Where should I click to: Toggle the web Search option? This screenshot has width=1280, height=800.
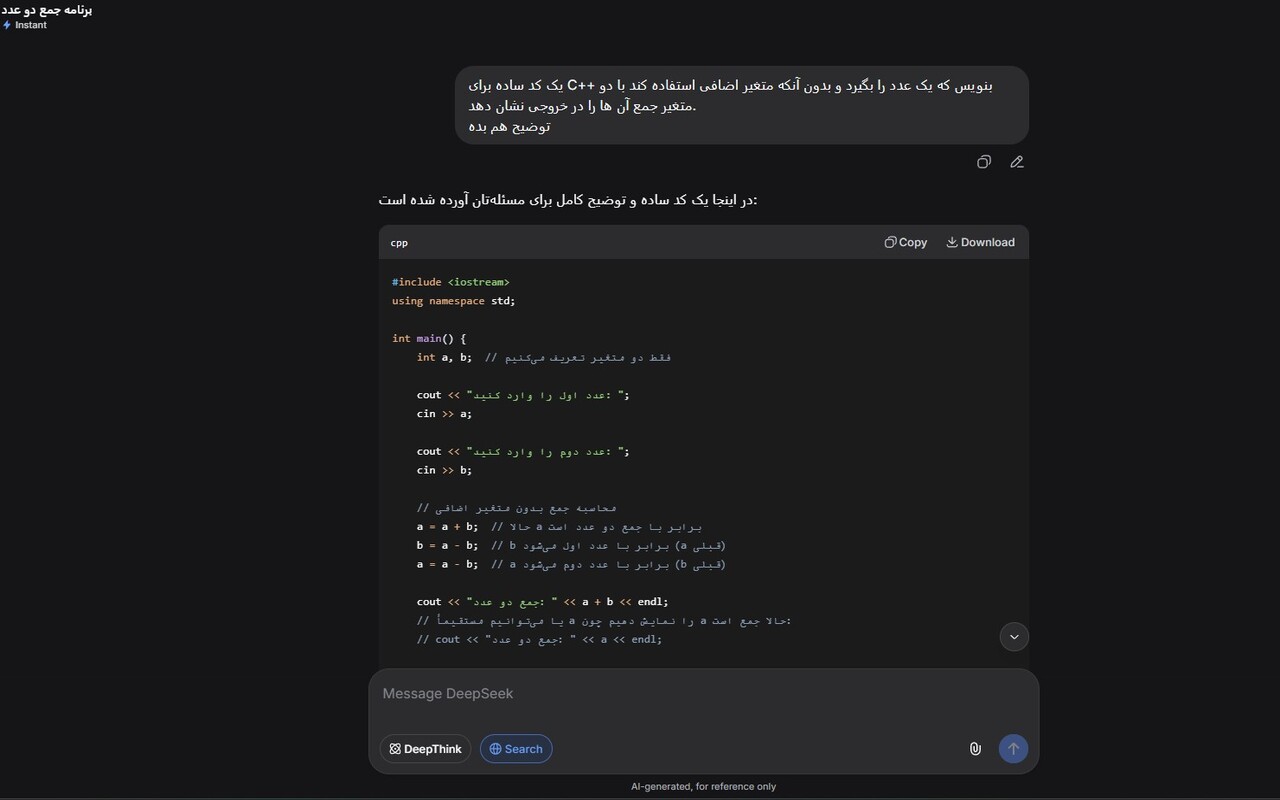coord(516,749)
